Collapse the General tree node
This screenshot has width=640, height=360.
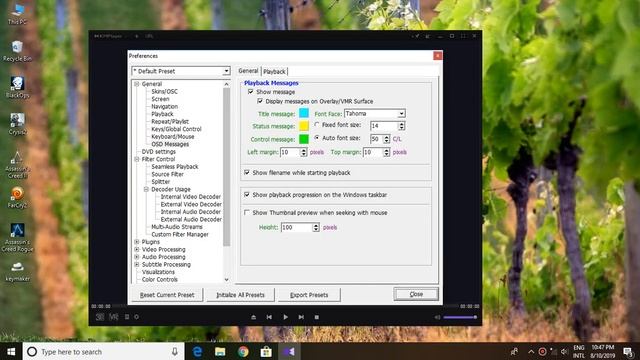pyautogui.click(x=137, y=84)
